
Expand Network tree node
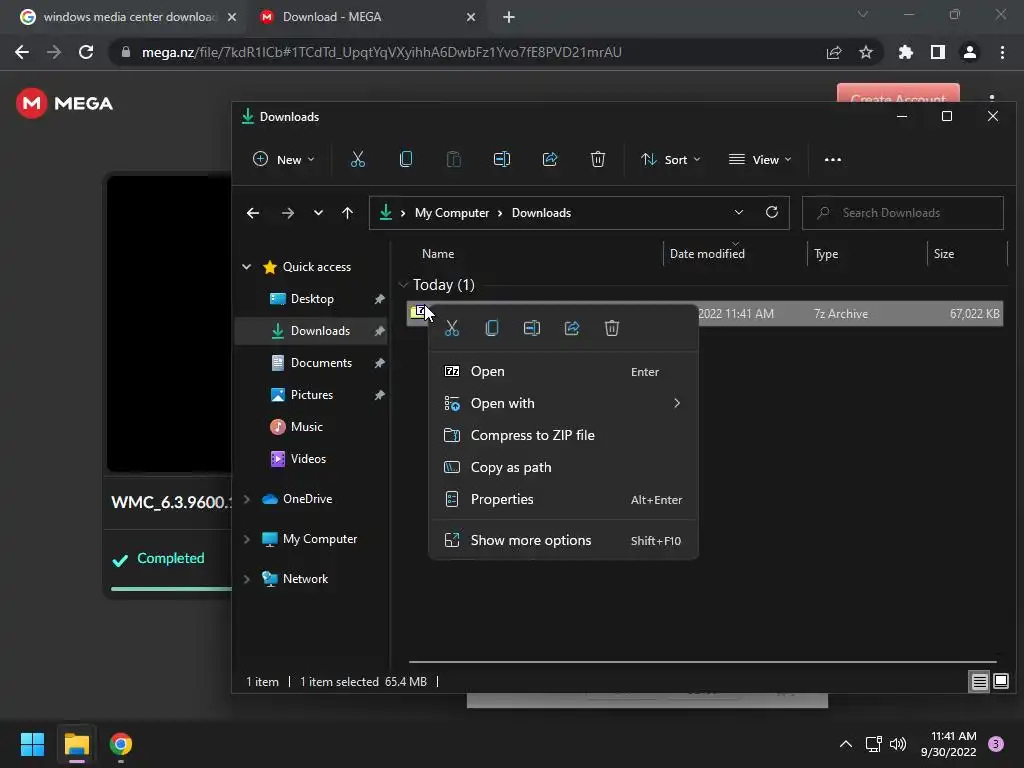tap(246, 579)
